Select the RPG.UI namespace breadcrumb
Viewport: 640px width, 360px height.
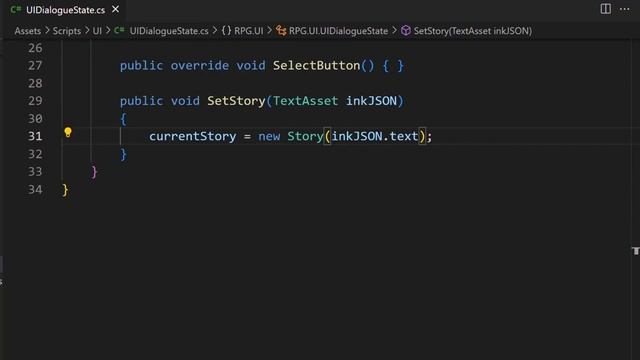(249, 31)
